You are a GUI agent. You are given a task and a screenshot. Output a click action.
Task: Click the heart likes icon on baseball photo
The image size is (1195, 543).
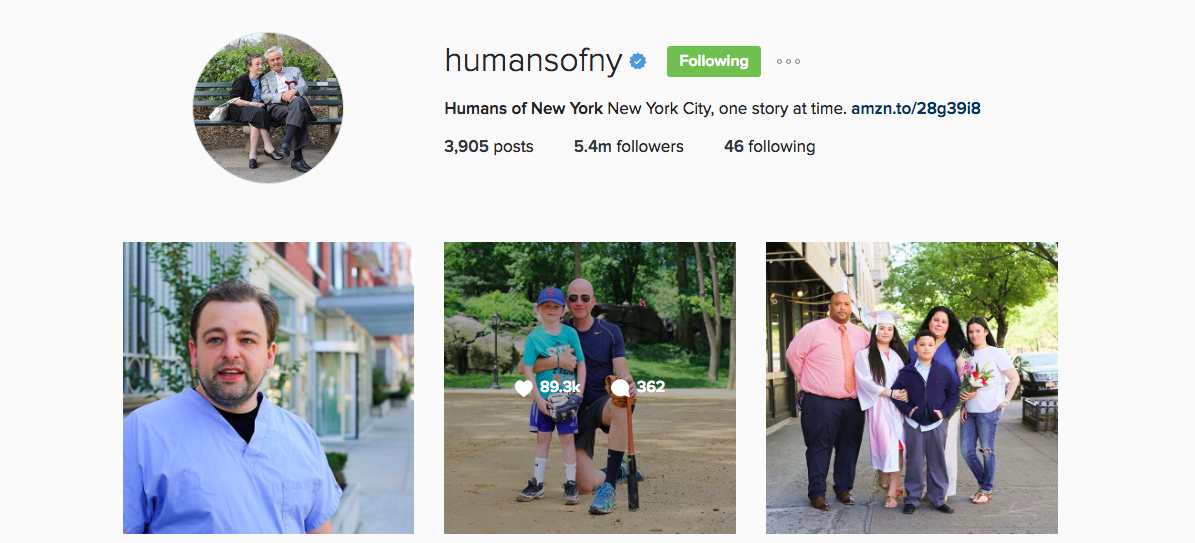coord(524,388)
